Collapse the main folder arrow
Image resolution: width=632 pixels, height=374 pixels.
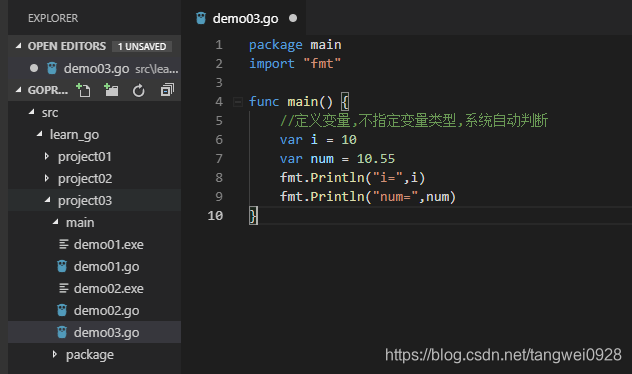(x=56, y=222)
